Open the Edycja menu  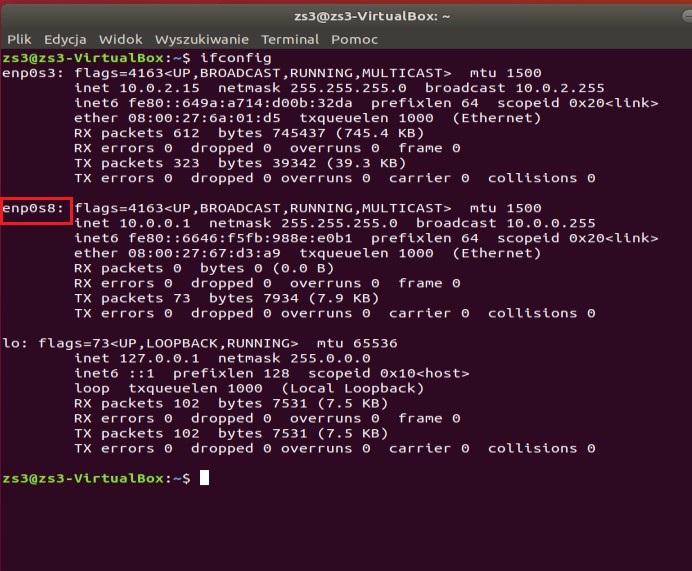(65, 39)
